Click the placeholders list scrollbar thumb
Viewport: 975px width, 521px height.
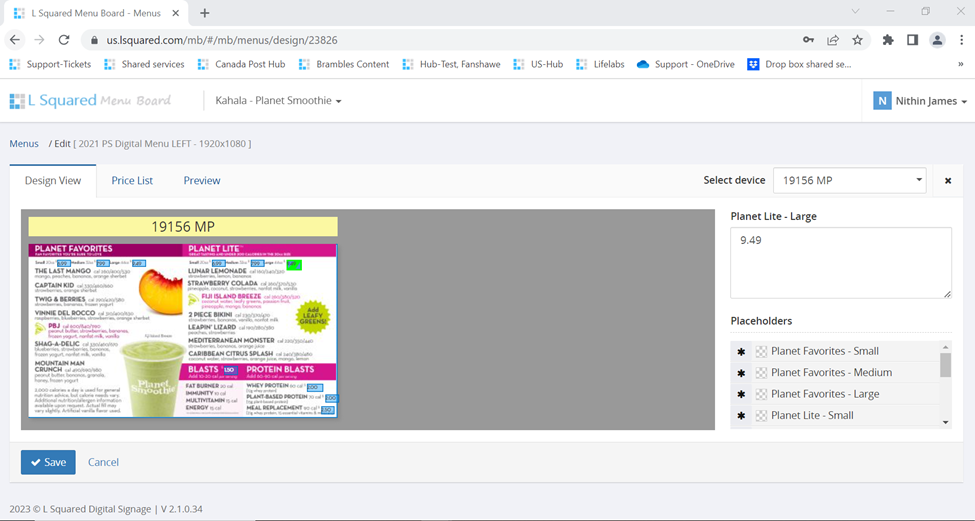[x=945, y=364]
